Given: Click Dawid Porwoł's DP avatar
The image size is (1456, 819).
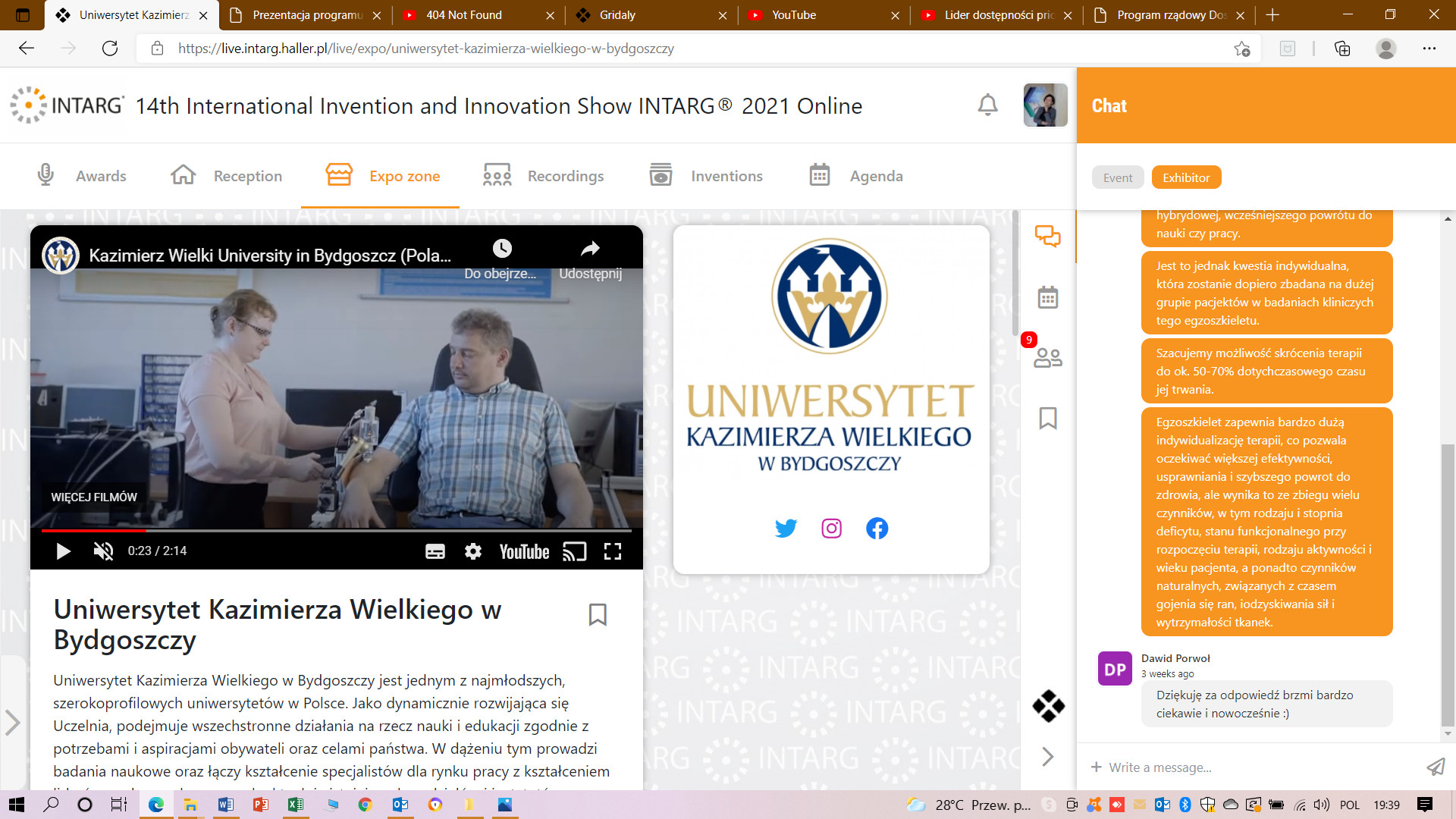Looking at the screenshot, I should 1115,669.
